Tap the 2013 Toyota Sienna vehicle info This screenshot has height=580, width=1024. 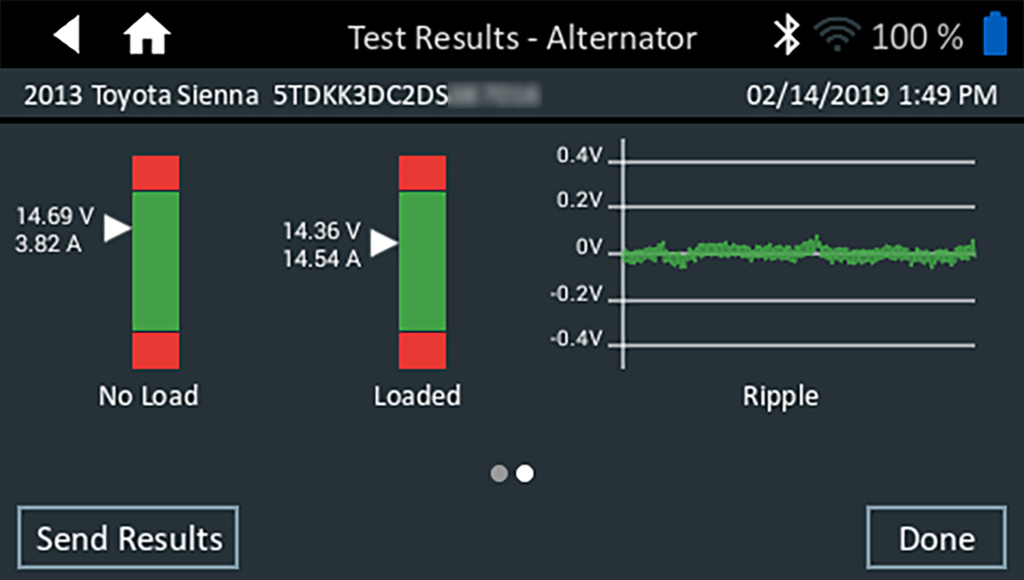click(140, 96)
